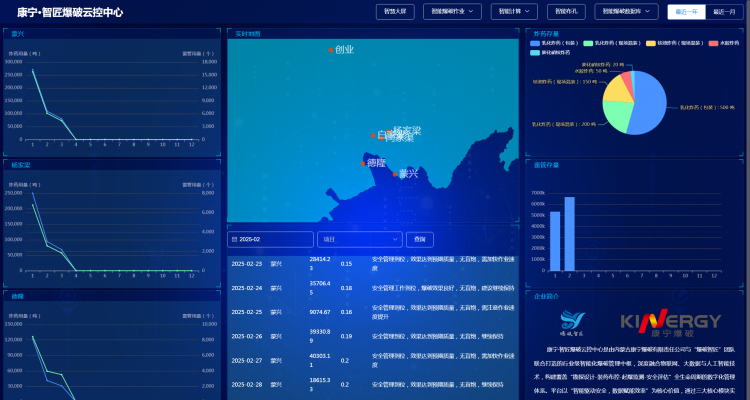Select the 最近一年 time range tab
Viewport: 750px width, 400px height.
pos(686,12)
